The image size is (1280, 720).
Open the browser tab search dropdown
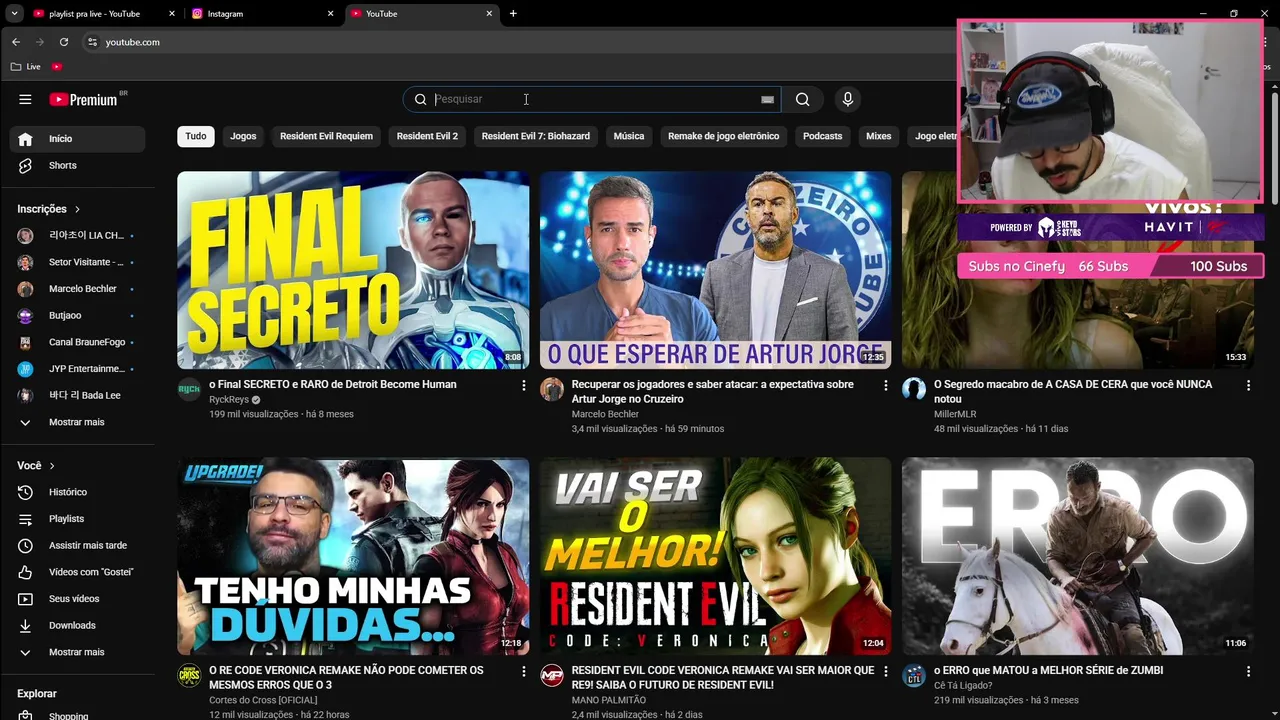[x=14, y=14]
